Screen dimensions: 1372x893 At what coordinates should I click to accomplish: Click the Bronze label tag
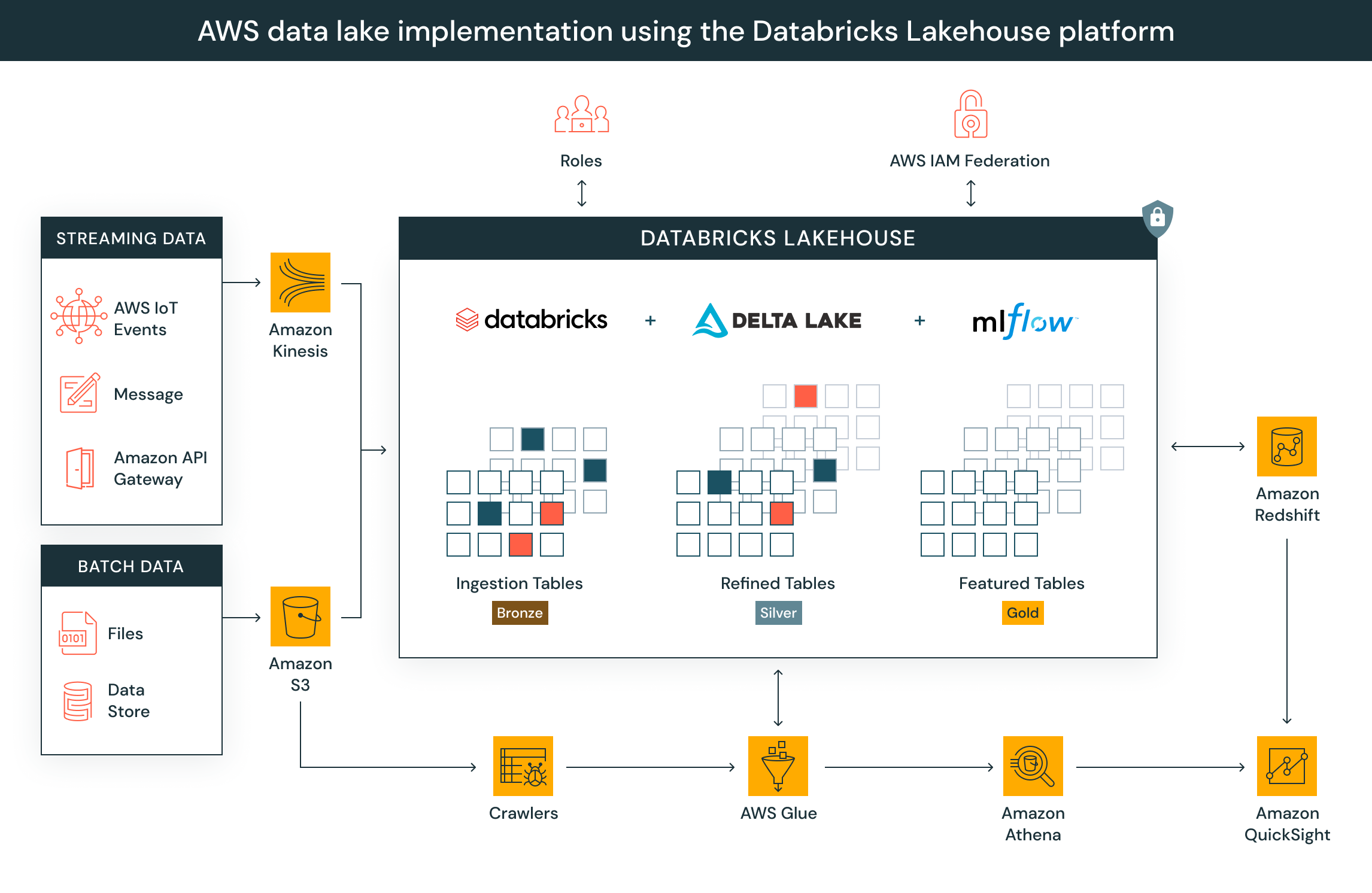(x=520, y=613)
